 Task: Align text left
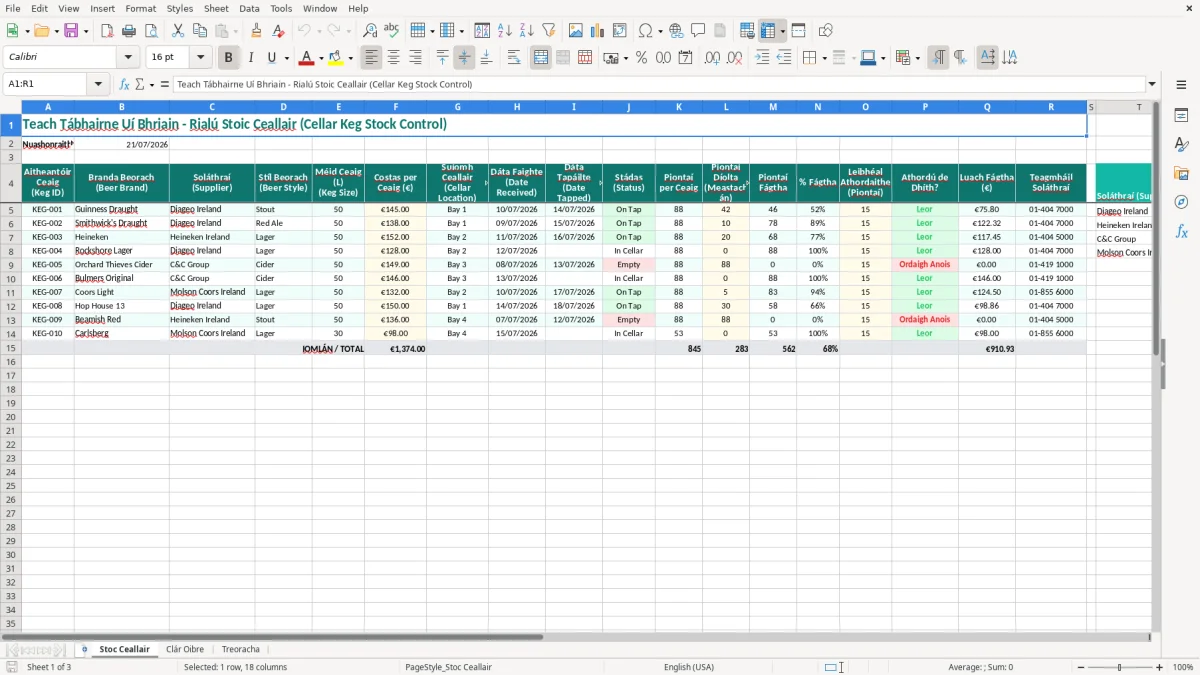pos(371,58)
